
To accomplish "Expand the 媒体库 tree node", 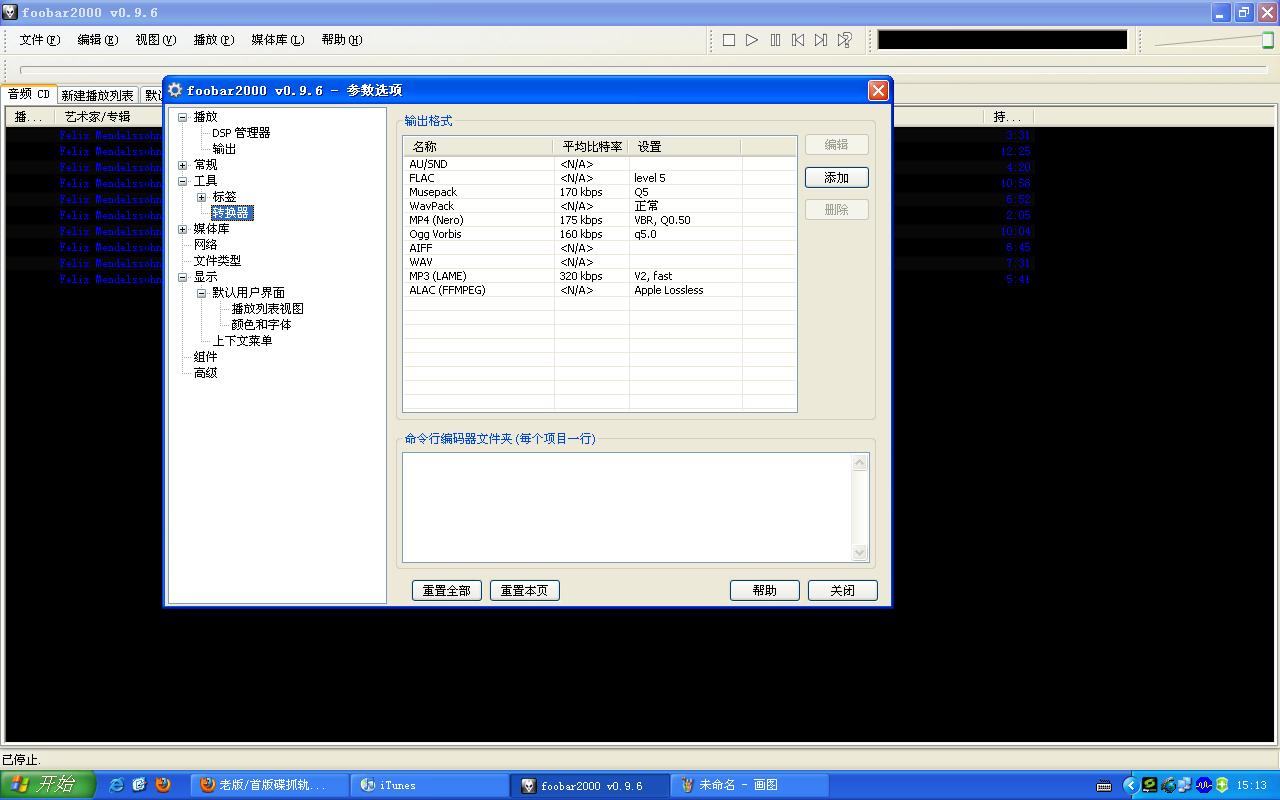I will [x=183, y=229].
